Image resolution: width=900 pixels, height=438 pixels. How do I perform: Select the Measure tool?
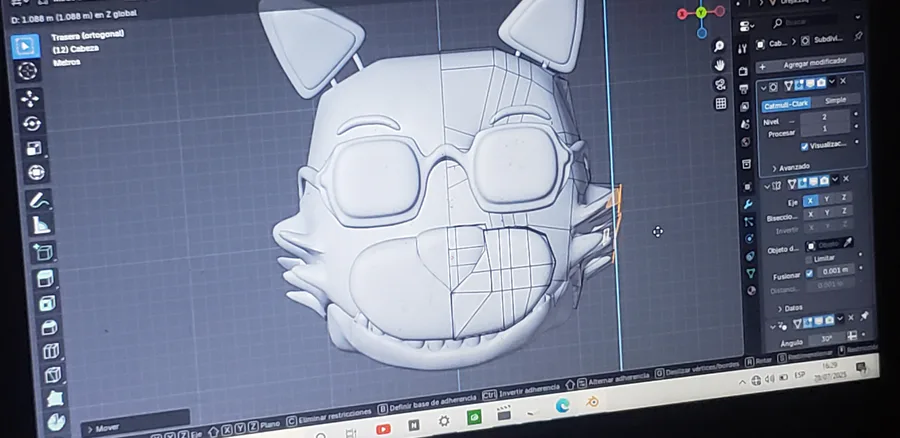[41, 226]
